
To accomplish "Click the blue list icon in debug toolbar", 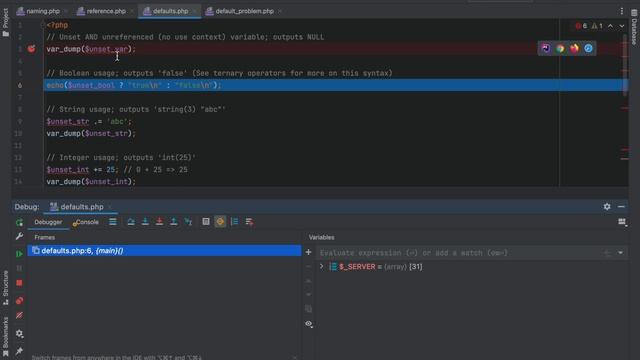I will click(x=234, y=222).
